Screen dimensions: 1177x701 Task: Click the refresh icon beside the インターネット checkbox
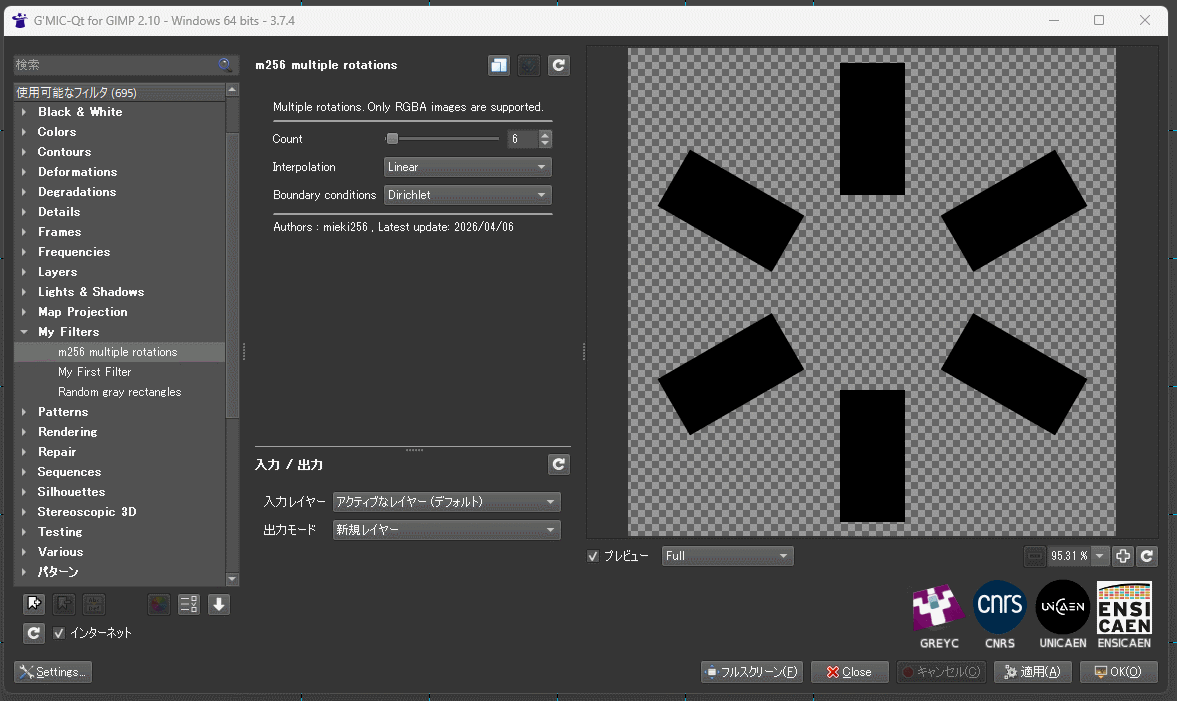[34, 633]
